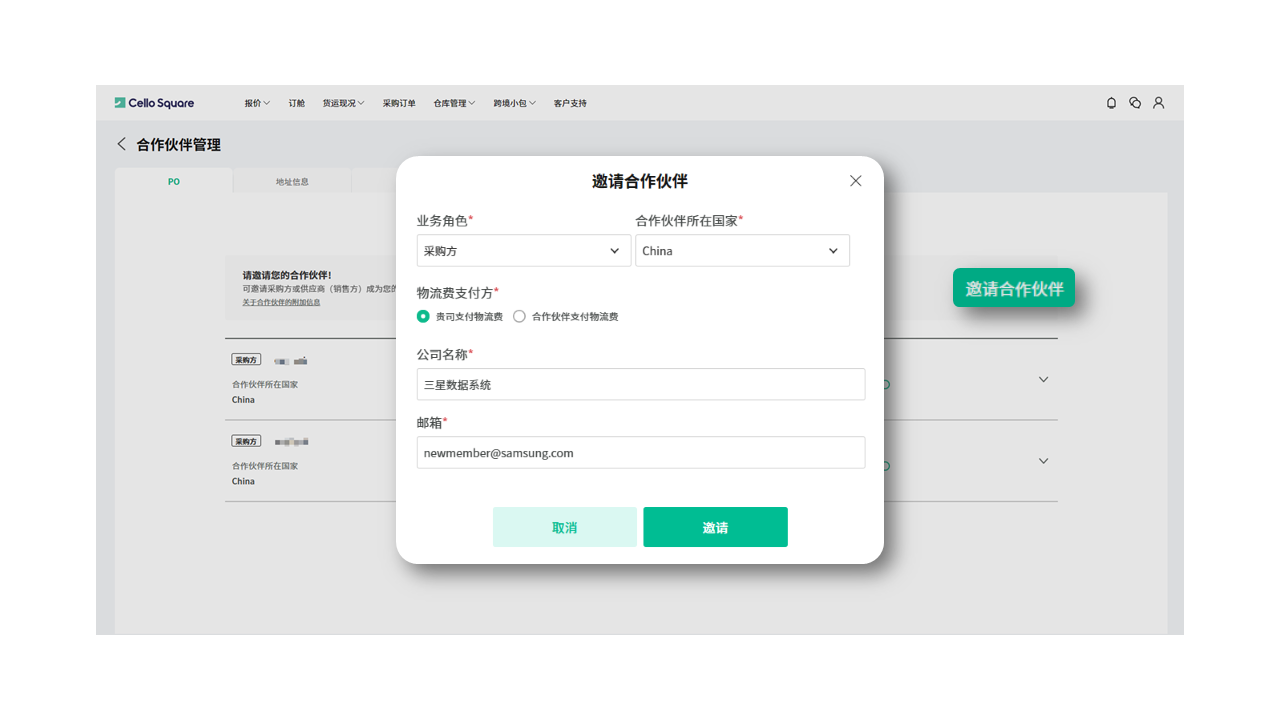Open the language switcher icon

click(1134, 102)
